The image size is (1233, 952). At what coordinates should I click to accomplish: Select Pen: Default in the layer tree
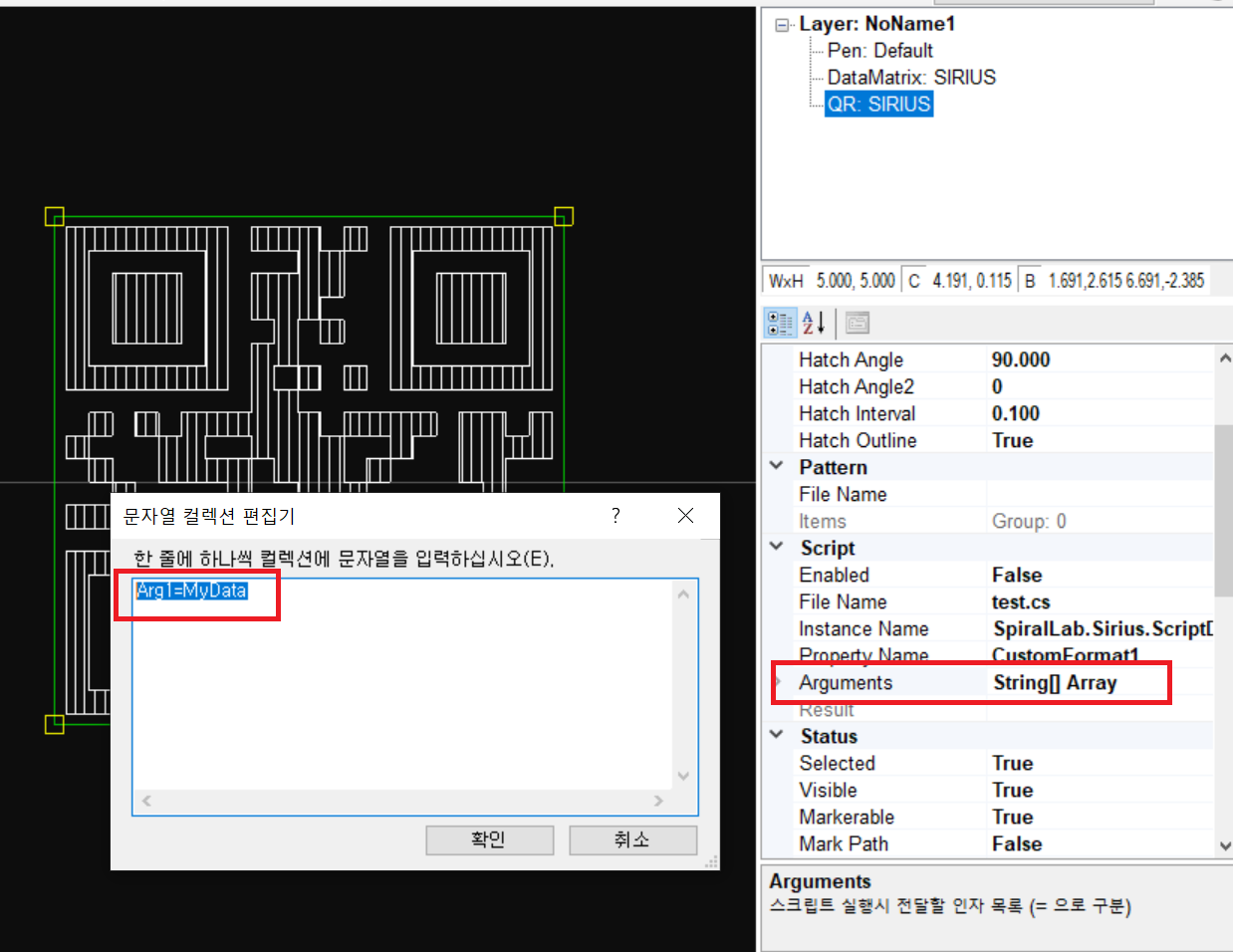(x=880, y=51)
